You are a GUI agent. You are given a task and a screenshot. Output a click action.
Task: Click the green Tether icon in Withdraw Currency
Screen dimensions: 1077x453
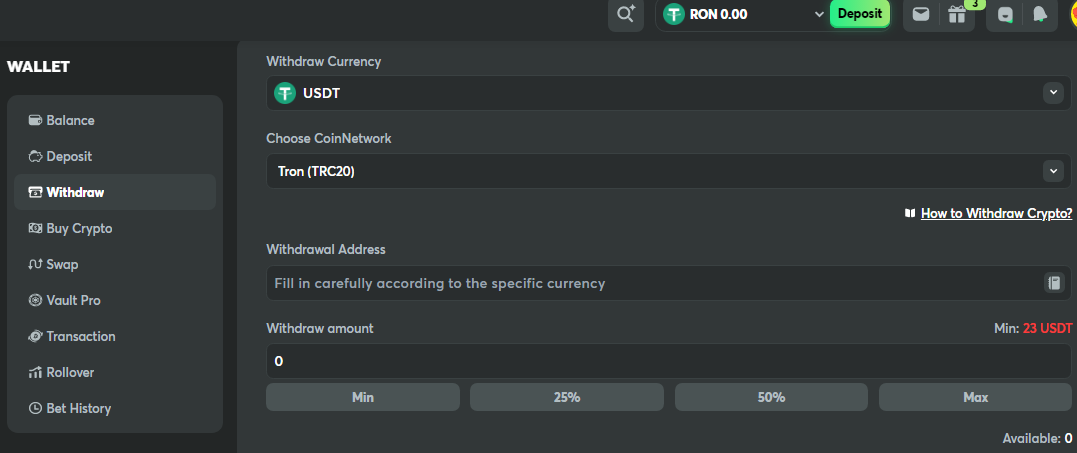(x=285, y=93)
